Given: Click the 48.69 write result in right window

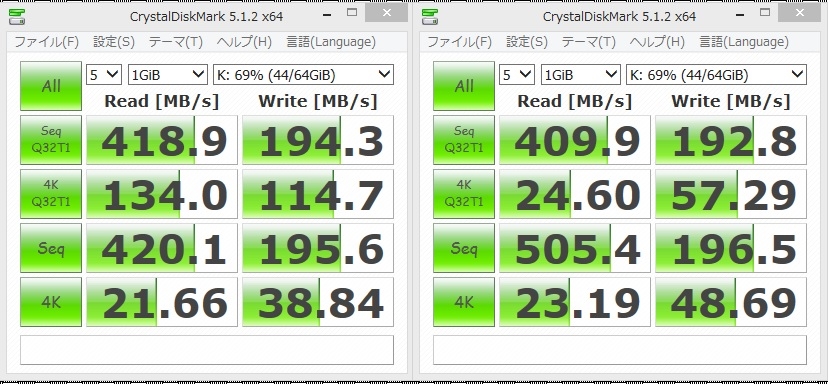Looking at the screenshot, I should click(731, 302).
